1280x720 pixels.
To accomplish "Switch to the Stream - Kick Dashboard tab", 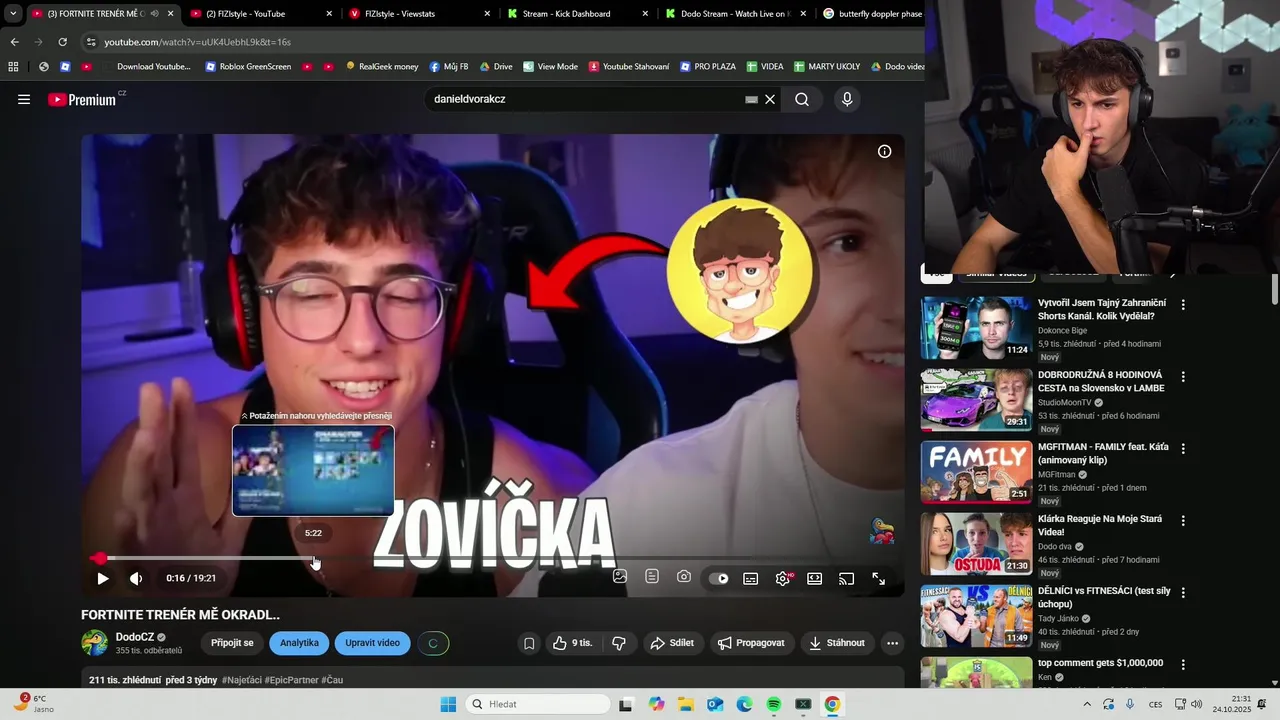I will pyautogui.click(x=578, y=14).
